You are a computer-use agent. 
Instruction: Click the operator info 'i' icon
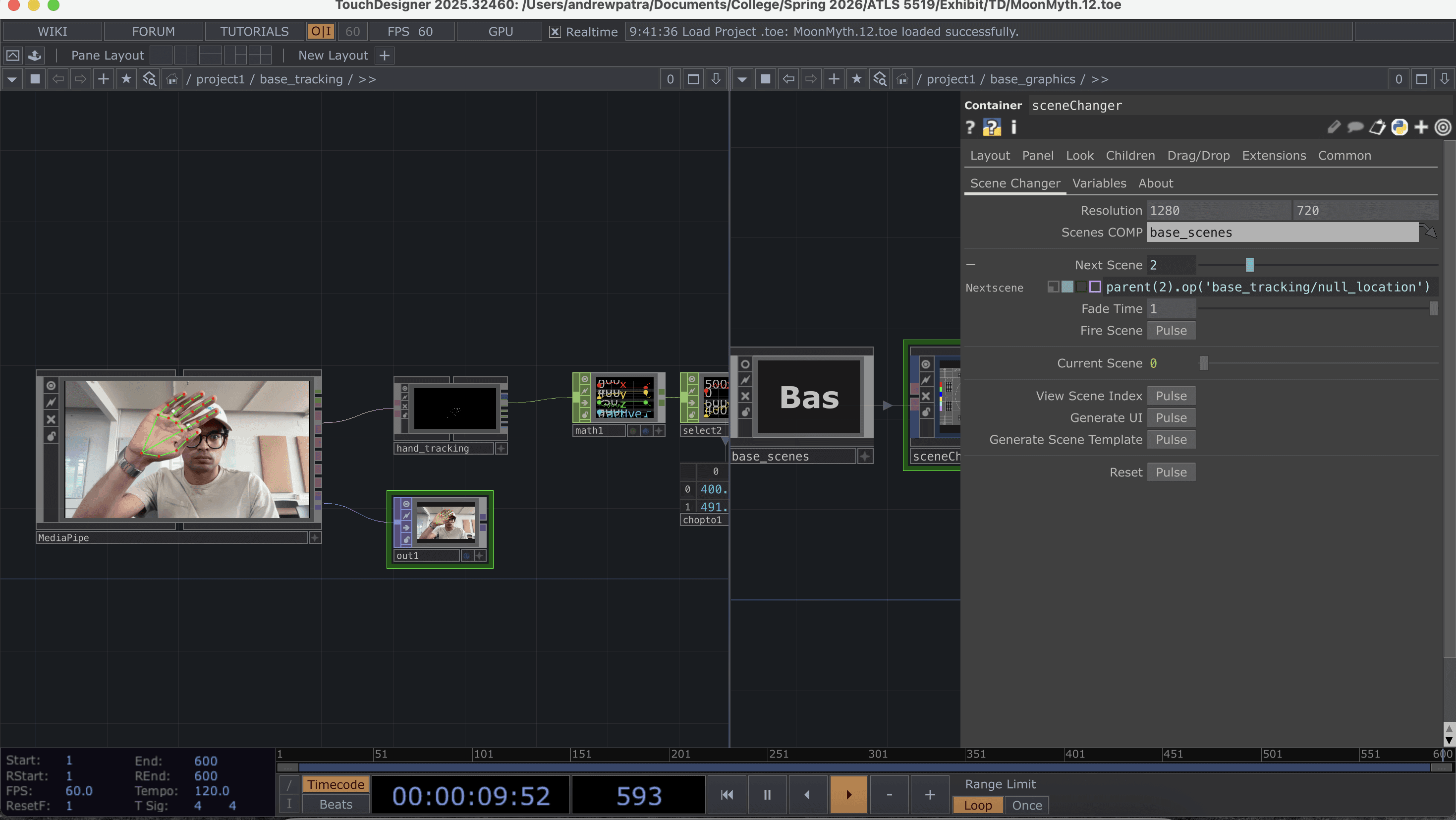1013,127
